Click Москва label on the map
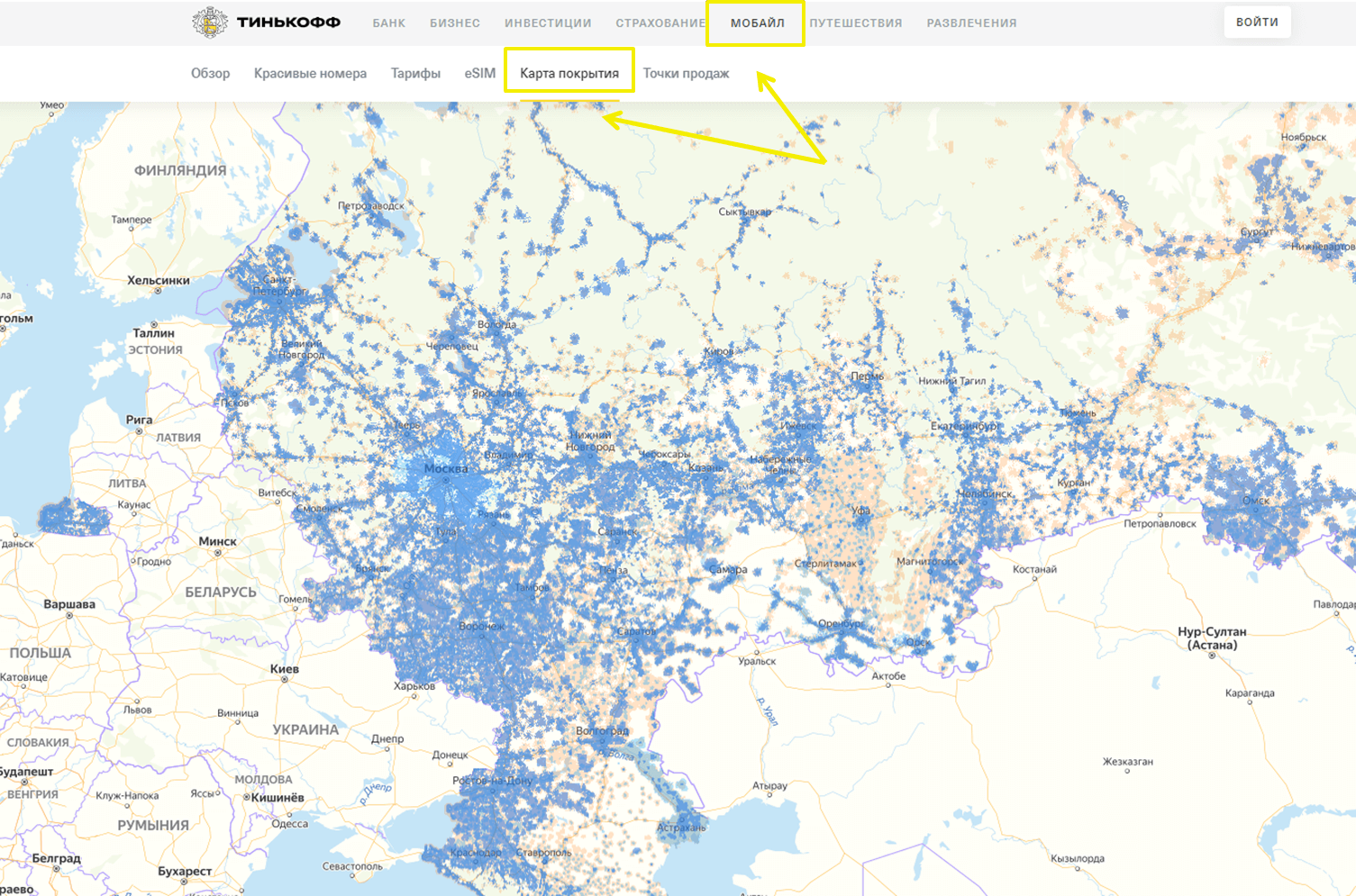 (x=446, y=468)
